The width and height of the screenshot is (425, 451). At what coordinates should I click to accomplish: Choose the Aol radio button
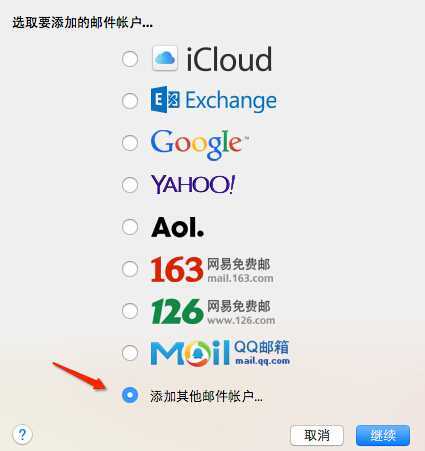click(x=130, y=227)
